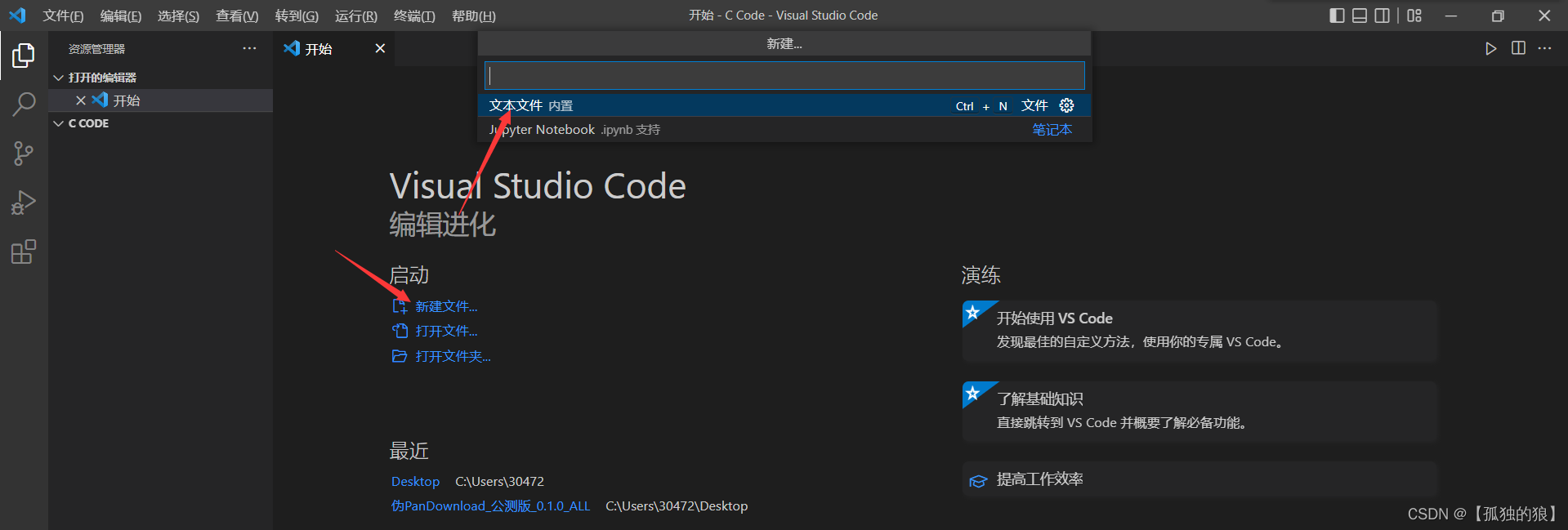Close the 开始 tab
This screenshot has height=530, width=1568.
[x=380, y=48]
